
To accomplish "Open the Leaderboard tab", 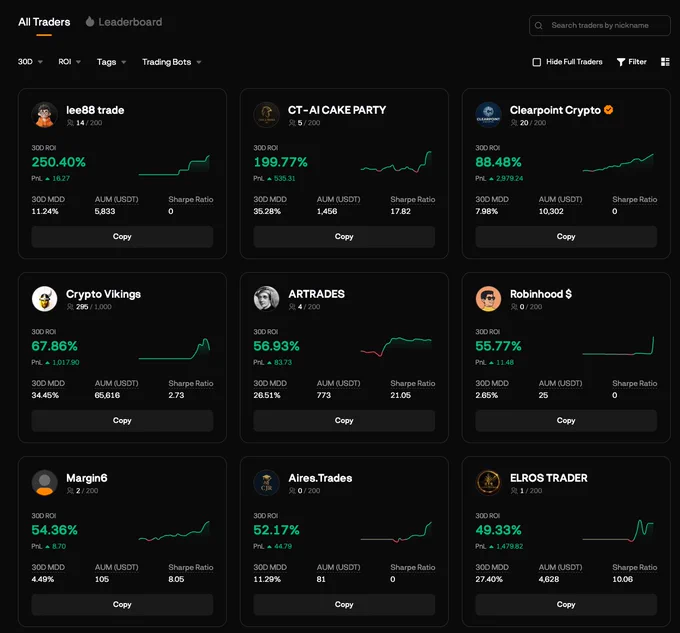I will [x=130, y=22].
